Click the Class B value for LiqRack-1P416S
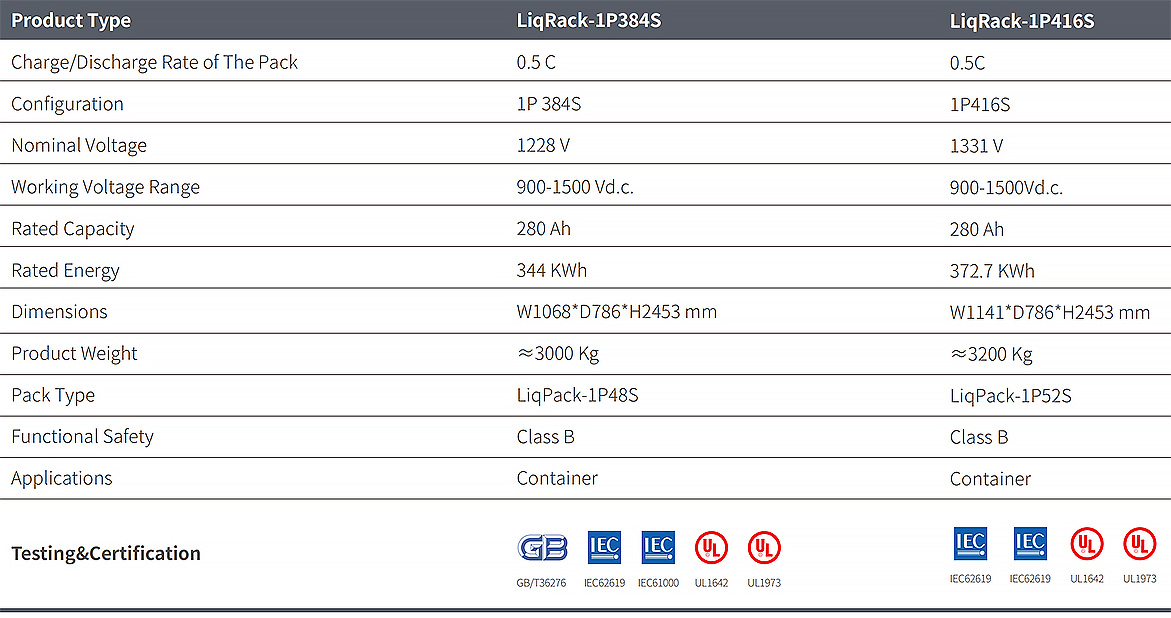1171x618 pixels. [978, 437]
